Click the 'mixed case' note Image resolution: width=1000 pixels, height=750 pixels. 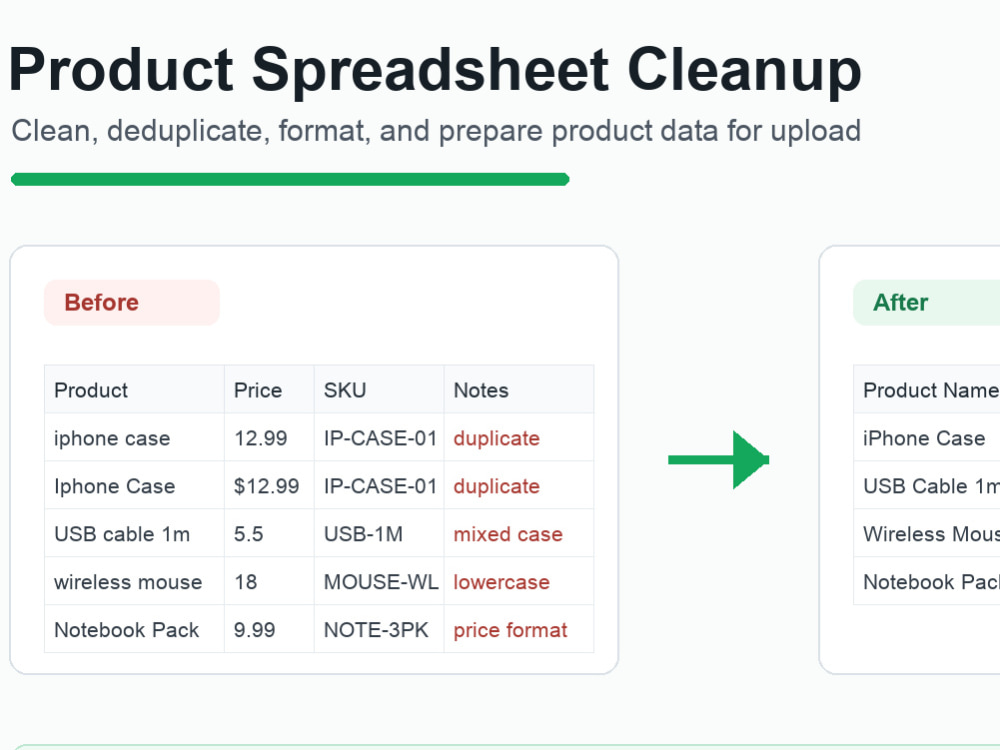click(508, 534)
